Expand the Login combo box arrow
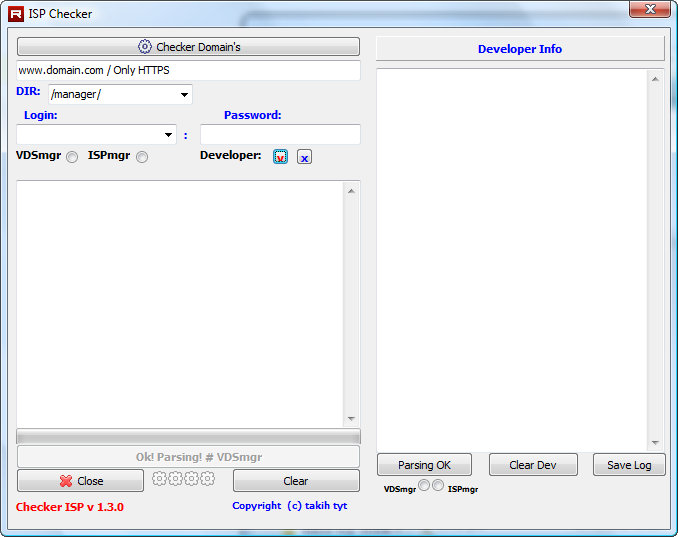 169,135
